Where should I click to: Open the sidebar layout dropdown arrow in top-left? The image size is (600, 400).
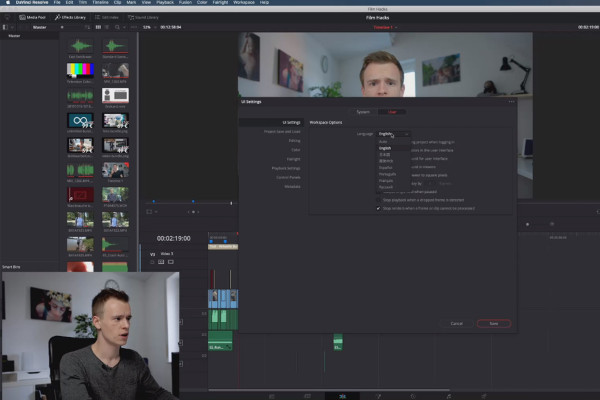pyautogui.click(x=12, y=27)
